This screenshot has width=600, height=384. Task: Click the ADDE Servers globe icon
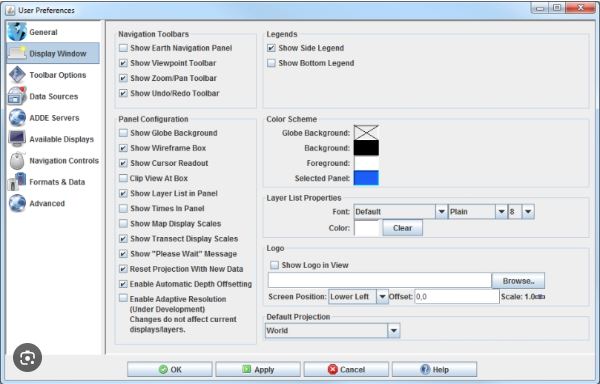pyautogui.click(x=17, y=117)
